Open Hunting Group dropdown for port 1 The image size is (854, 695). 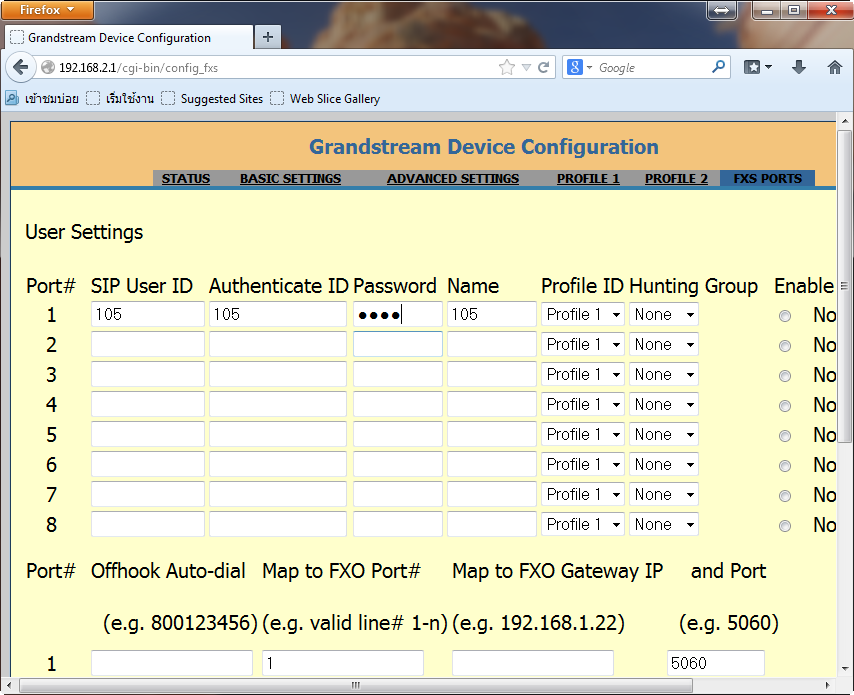coord(664,314)
